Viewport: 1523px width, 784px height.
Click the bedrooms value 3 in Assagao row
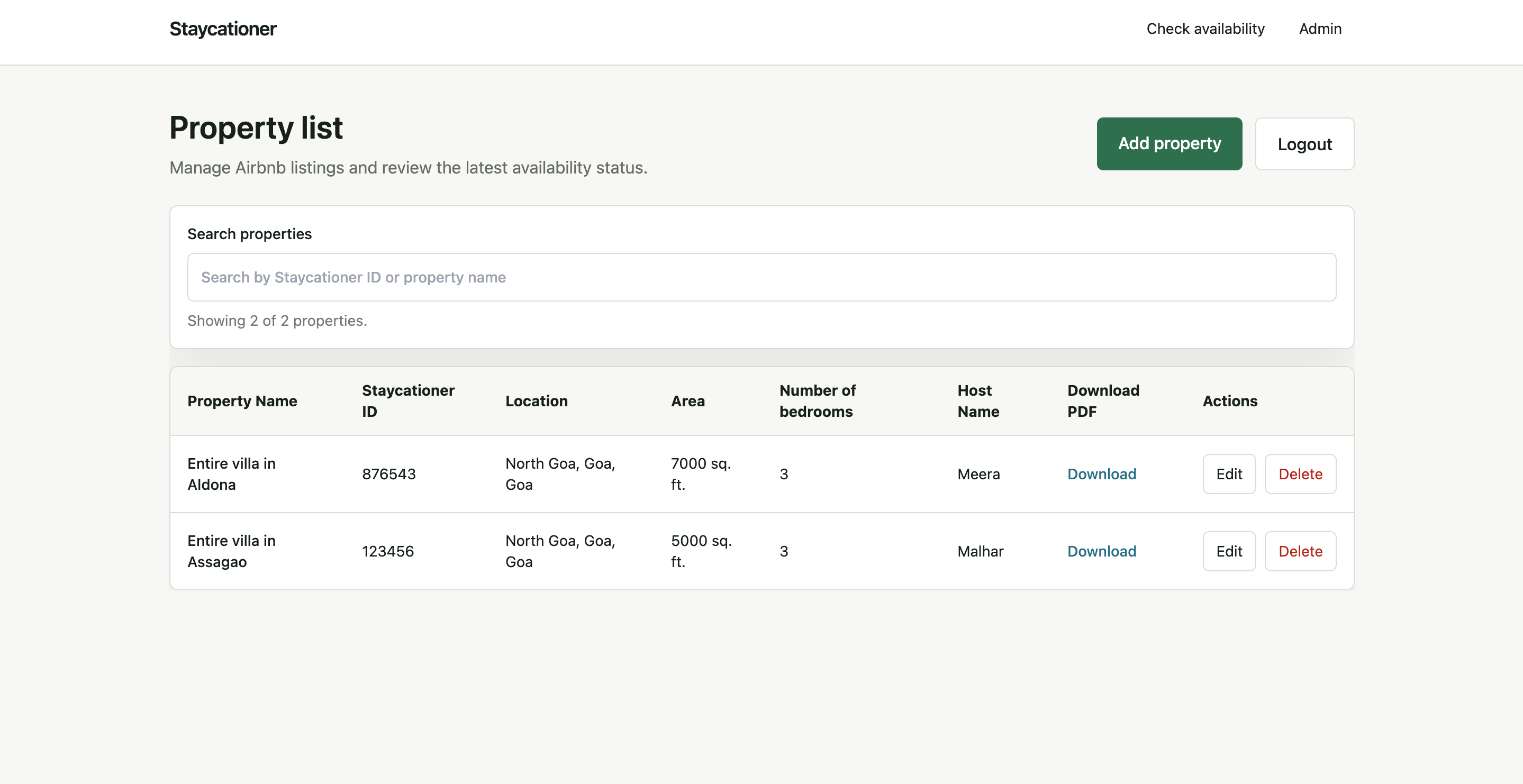pyautogui.click(x=783, y=551)
